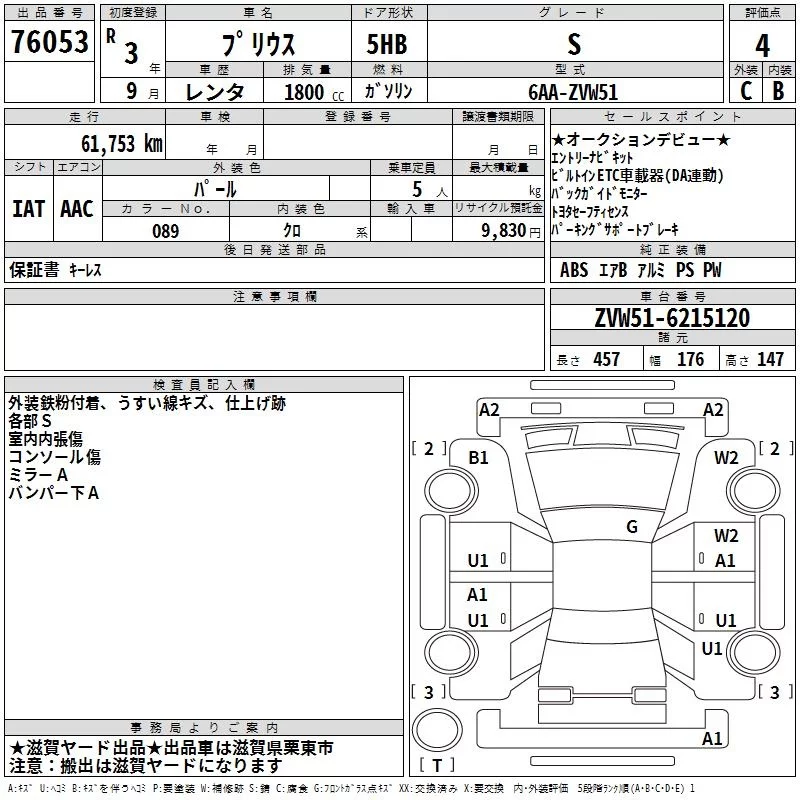Viewport: 800px width, 800px height.
Task: Click the width value 176
Action: [690, 359]
